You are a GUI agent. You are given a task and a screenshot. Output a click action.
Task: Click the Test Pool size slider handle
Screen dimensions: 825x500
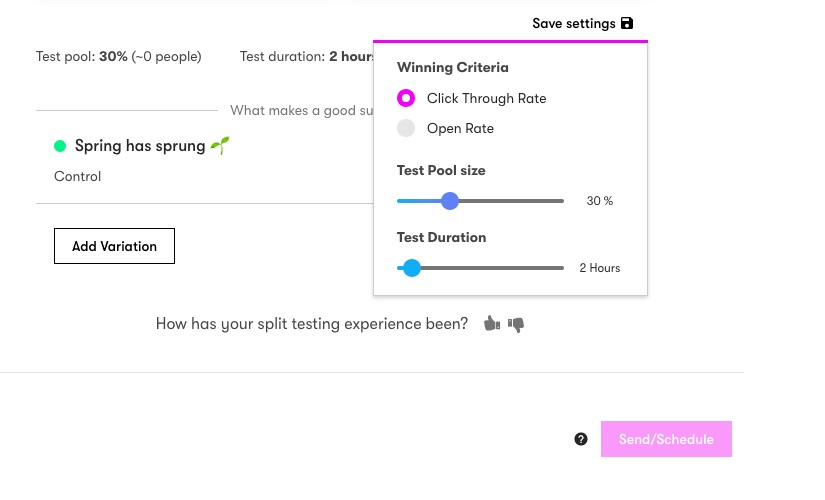coord(450,201)
